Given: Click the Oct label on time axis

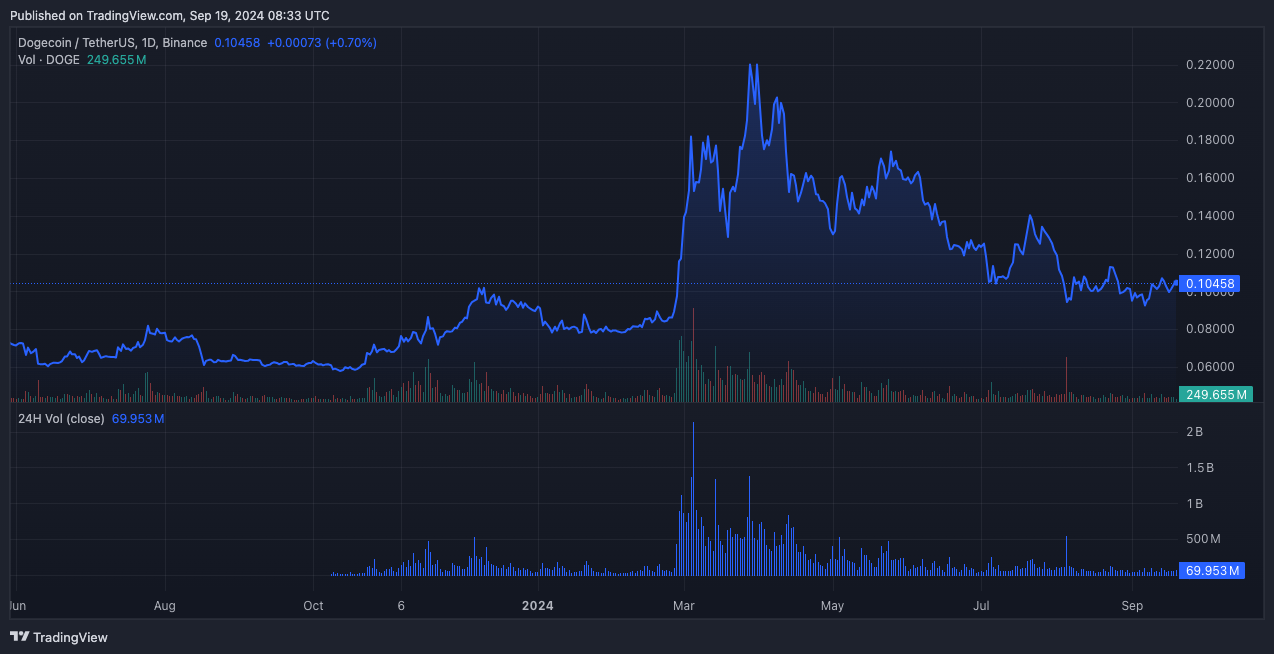Looking at the screenshot, I should (313, 606).
